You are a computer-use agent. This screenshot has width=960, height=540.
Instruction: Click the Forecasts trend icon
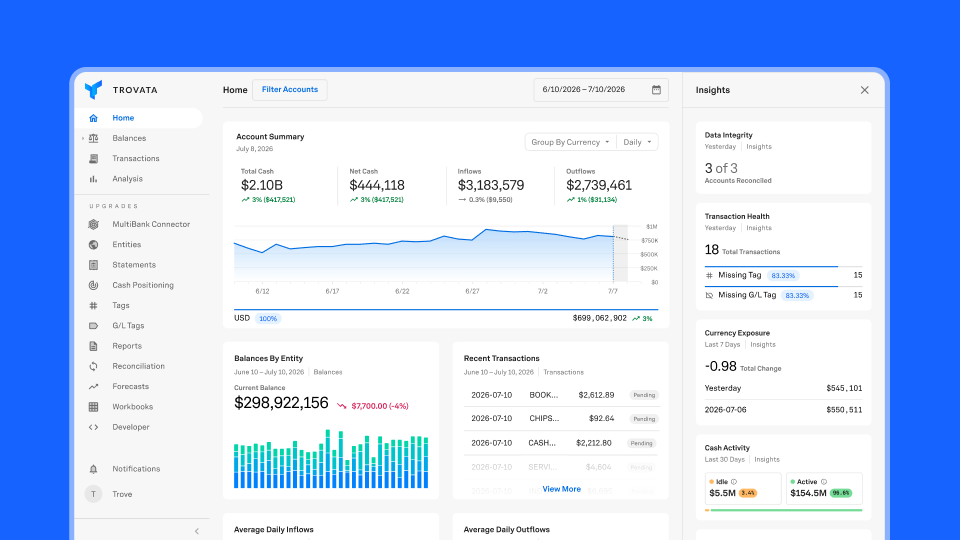pos(93,386)
